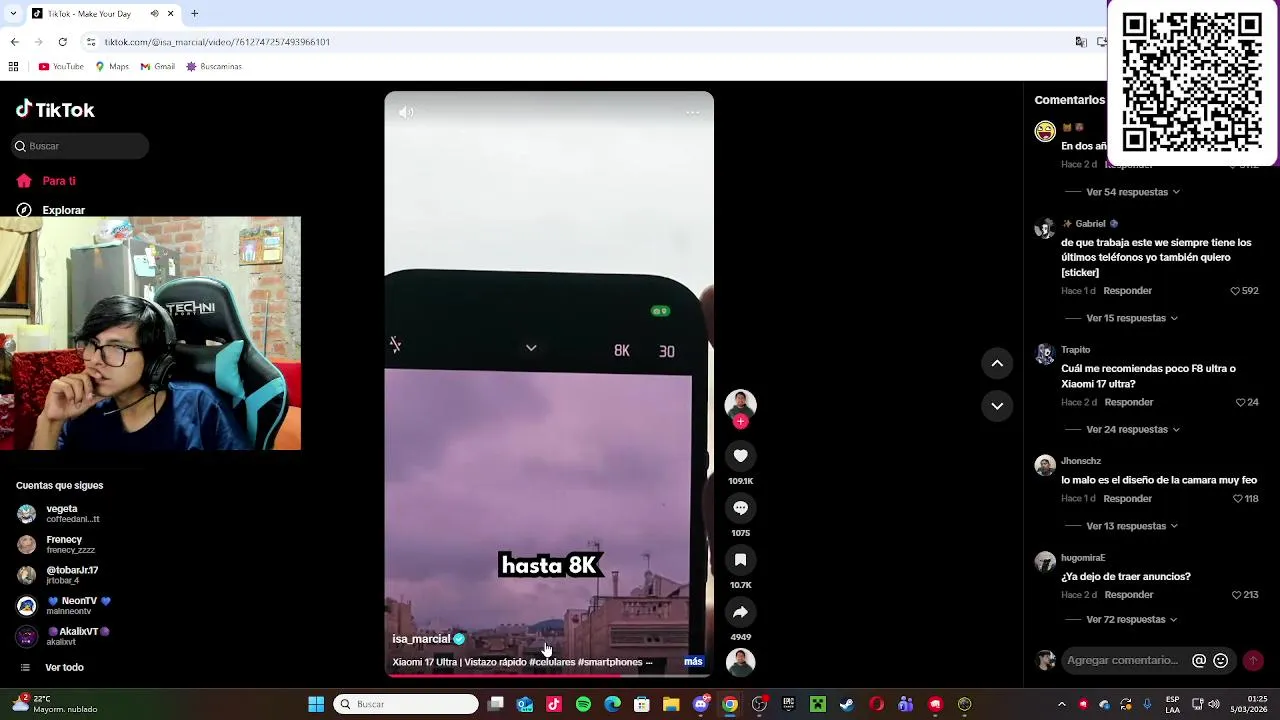1280x720 pixels.
Task: Click the TikTok logo
Action: coord(55,110)
